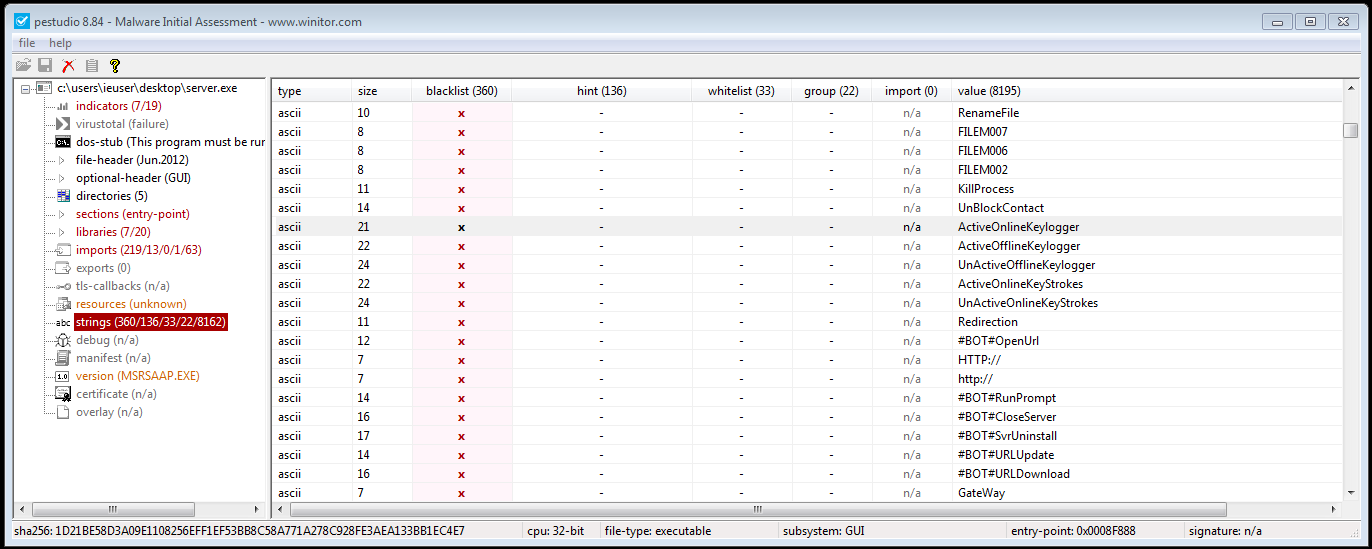Sort by value (8195) column header
This screenshot has height=549, width=1372.
click(x=1147, y=91)
